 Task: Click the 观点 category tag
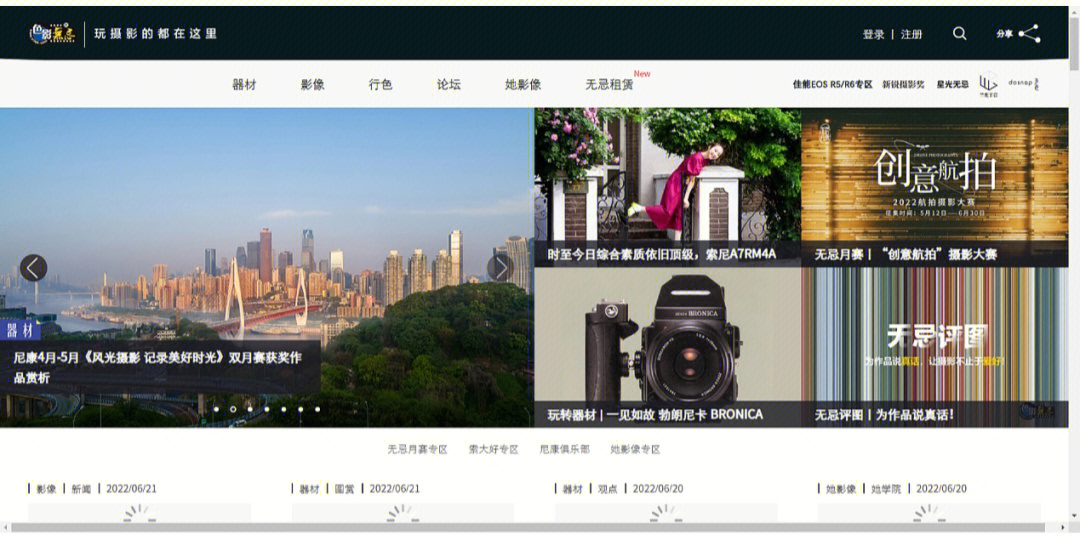tap(608, 489)
